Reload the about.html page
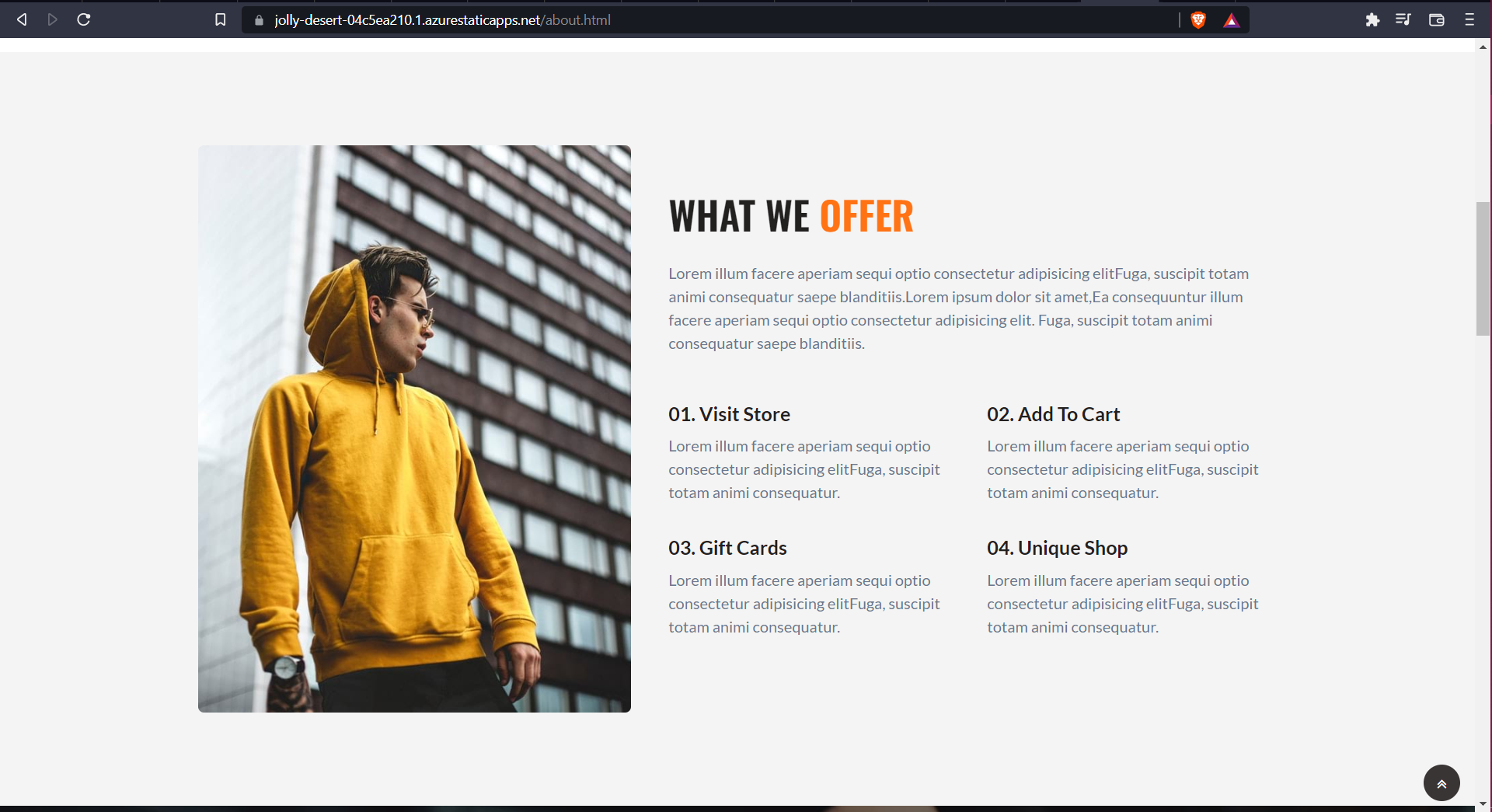 (x=84, y=19)
